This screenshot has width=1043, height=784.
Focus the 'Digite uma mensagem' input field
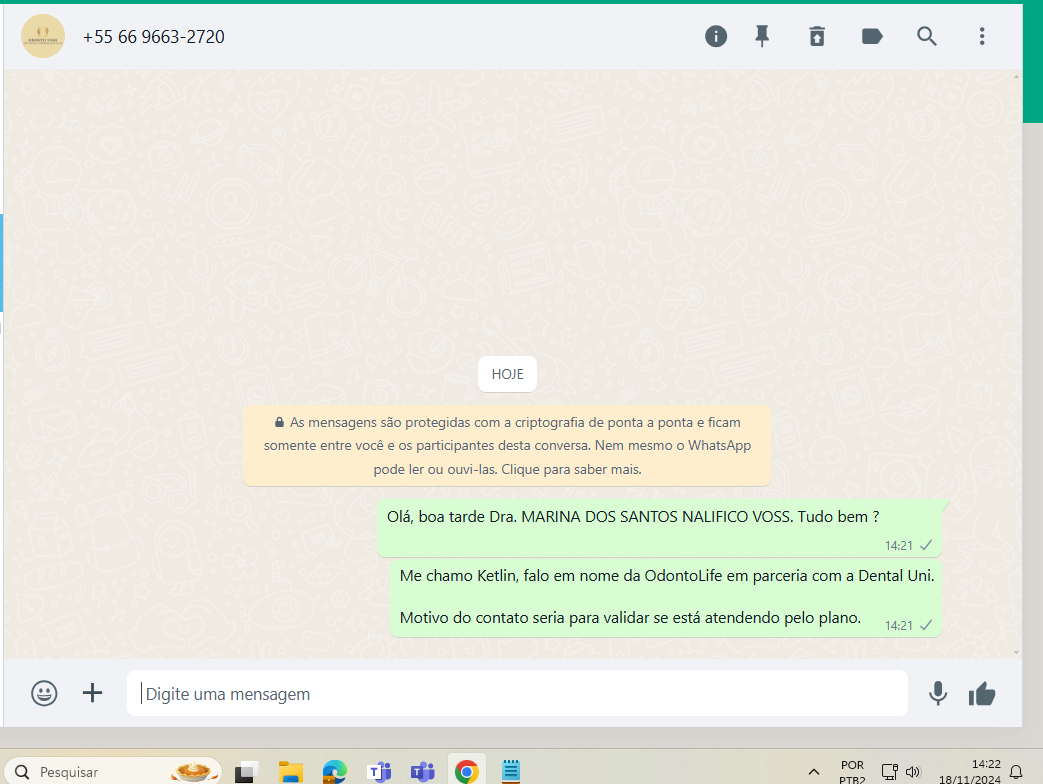(x=517, y=694)
